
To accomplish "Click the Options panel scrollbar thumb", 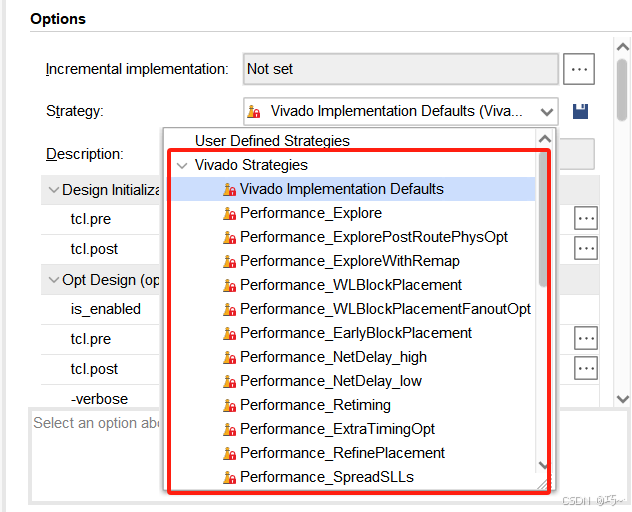I will pos(623,89).
